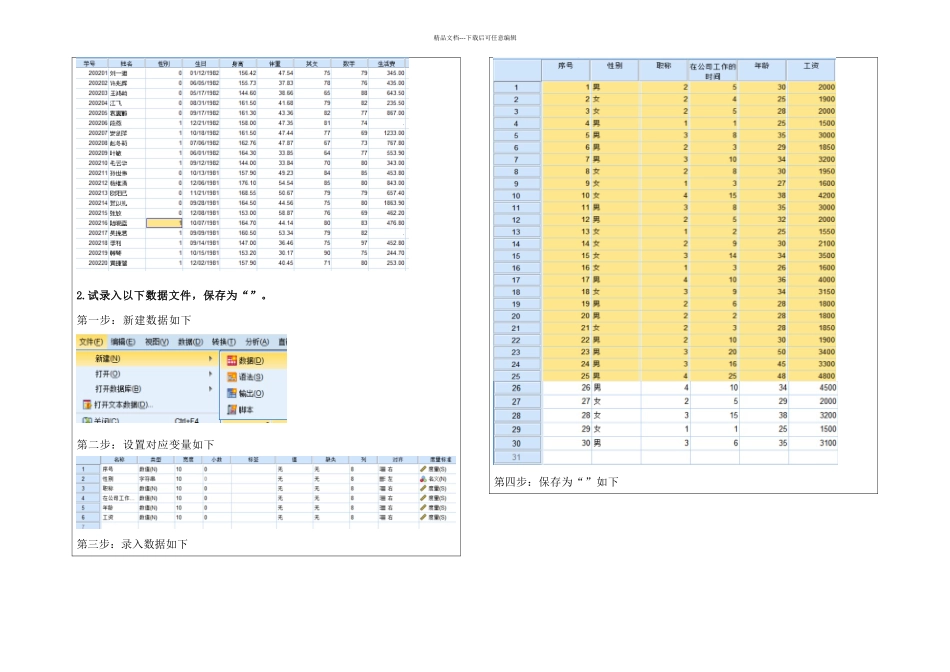Expand the 打开数据库(B) submenu arrow
Screen dimensions: 950x672
[210, 389]
